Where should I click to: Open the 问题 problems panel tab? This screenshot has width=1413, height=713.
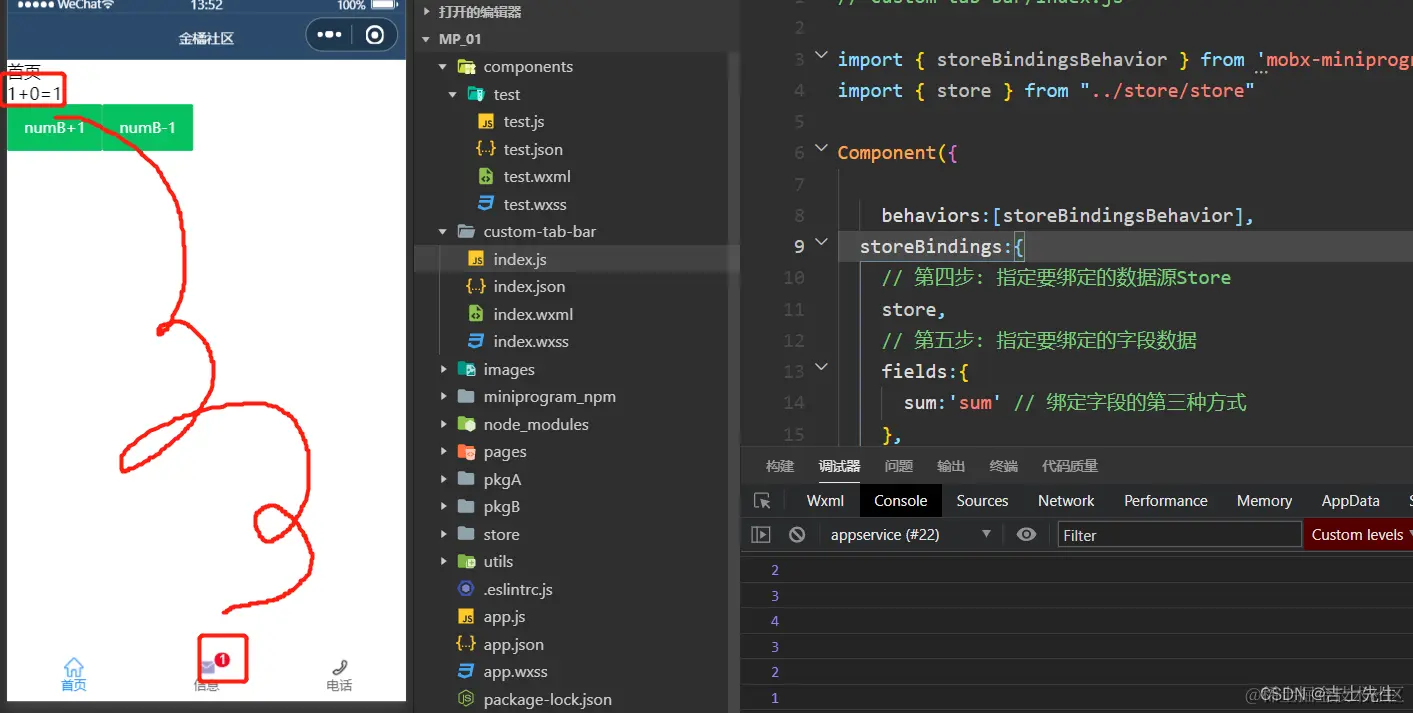coord(898,466)
